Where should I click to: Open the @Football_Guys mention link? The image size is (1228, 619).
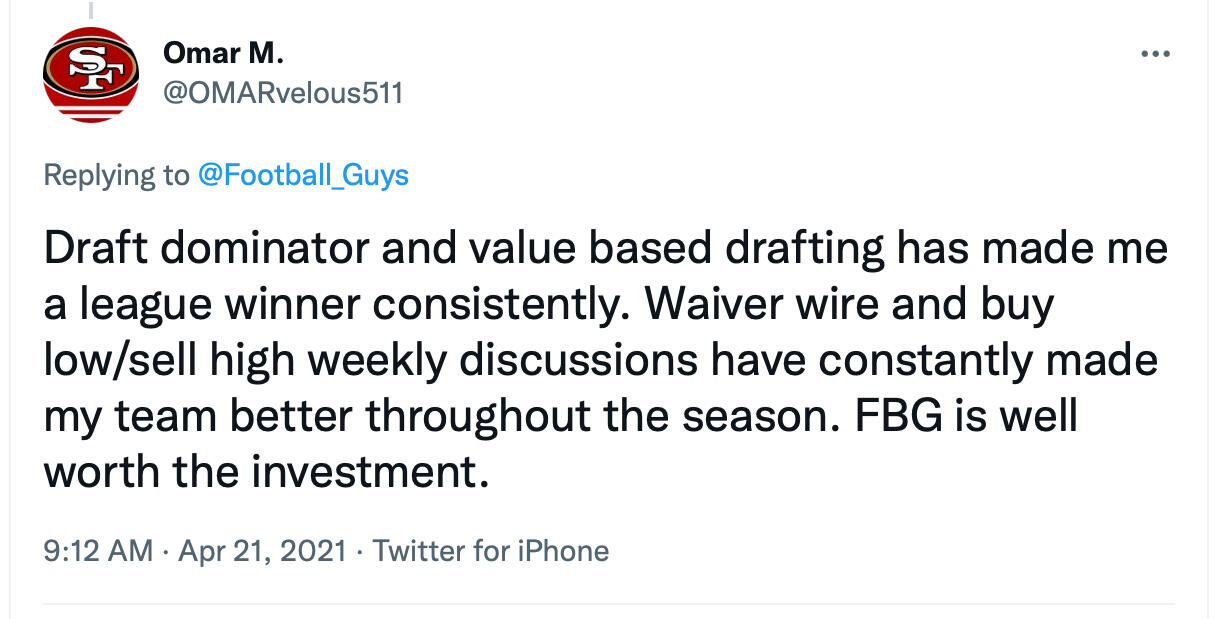click(303, 175)
